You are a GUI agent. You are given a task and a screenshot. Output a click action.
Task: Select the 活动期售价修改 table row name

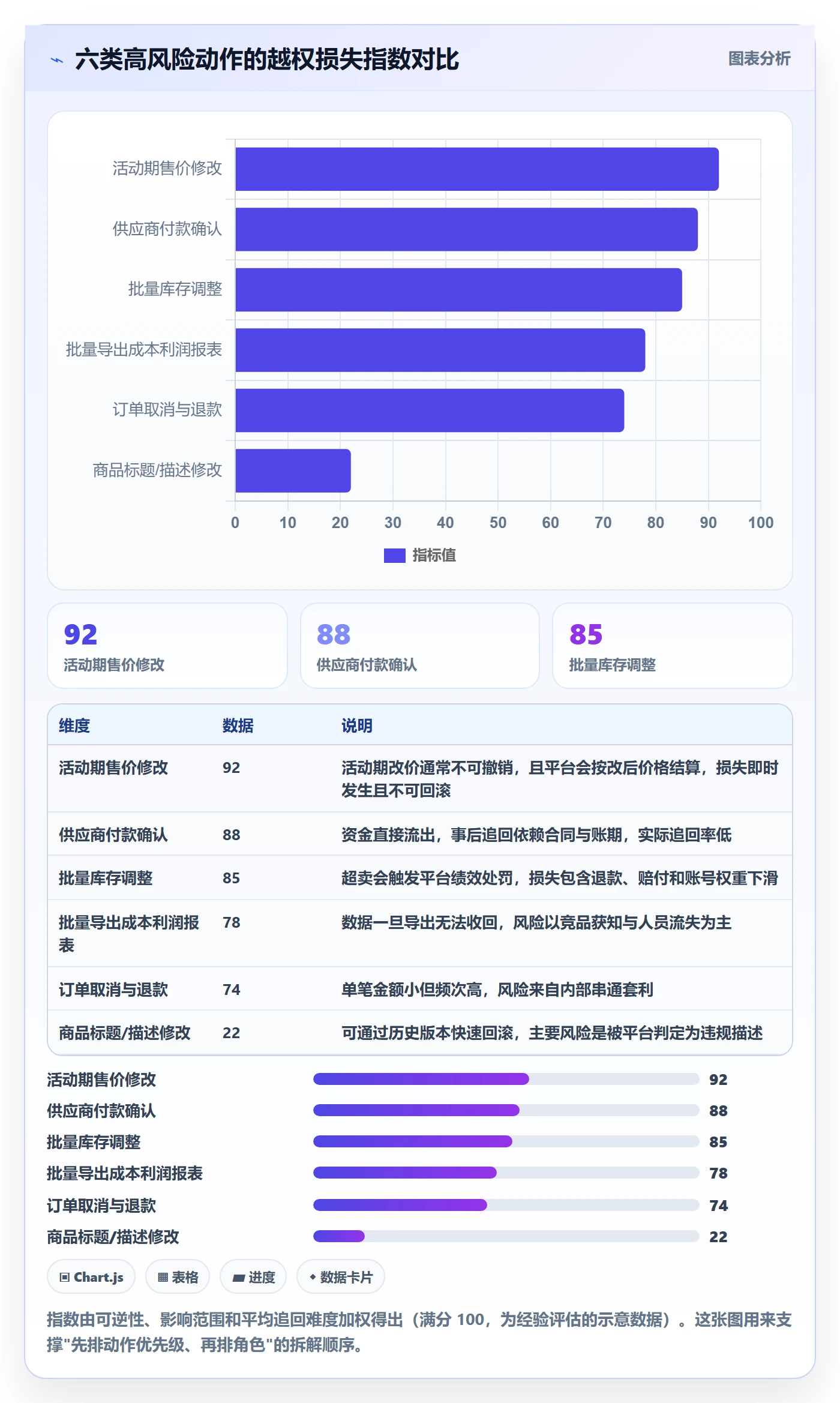113,768
